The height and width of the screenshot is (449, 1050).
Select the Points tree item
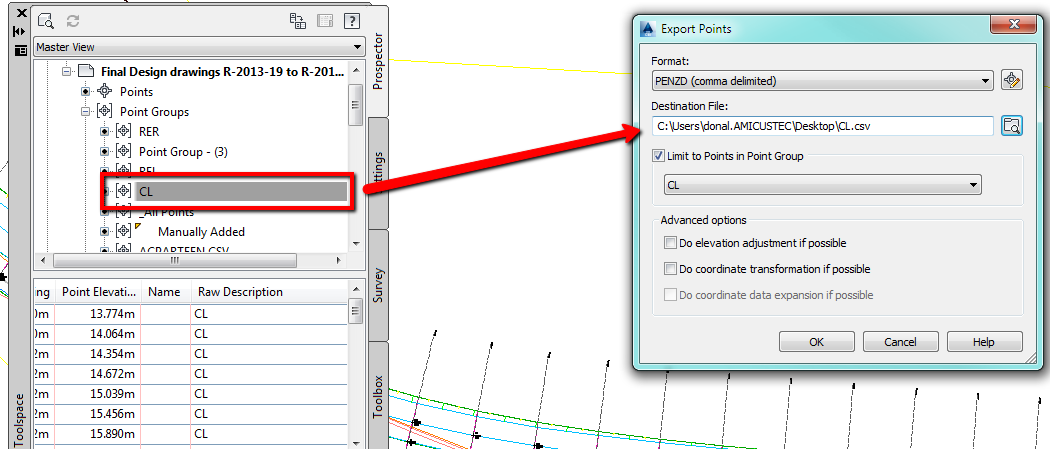tap(137, 92)
